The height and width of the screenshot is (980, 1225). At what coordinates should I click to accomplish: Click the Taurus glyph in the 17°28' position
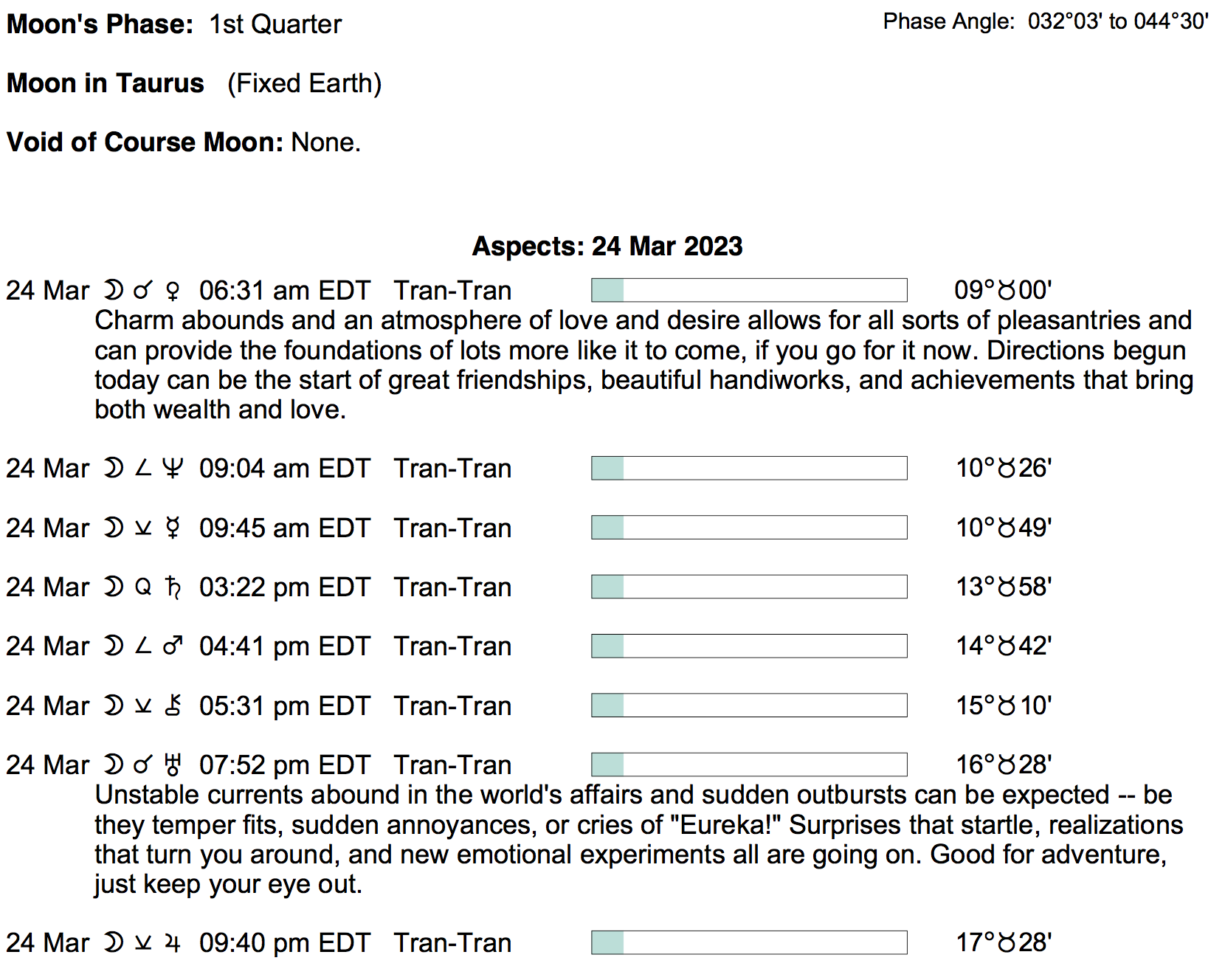click(1007, 943)
